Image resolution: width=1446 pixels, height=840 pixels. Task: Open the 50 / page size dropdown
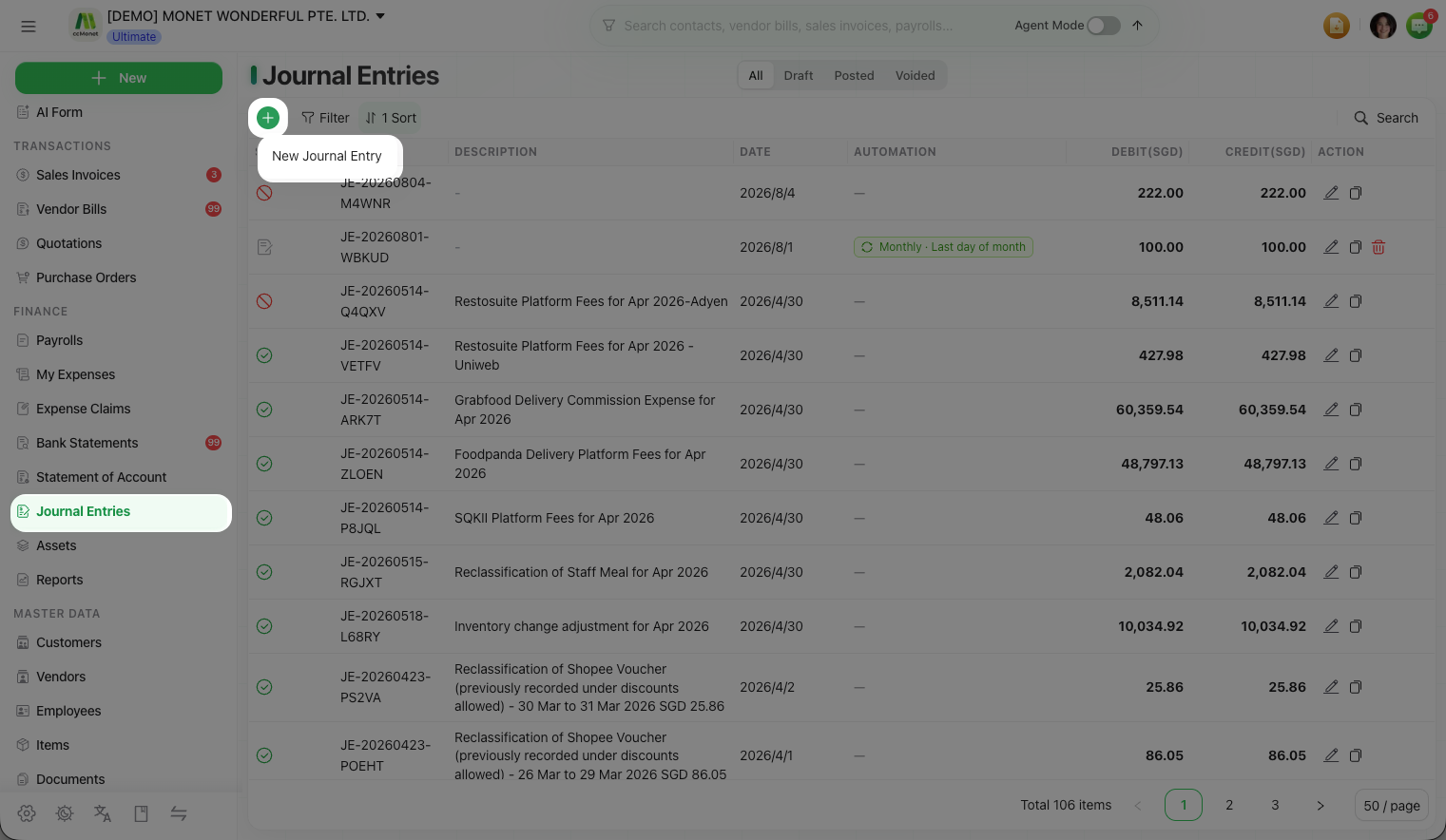[x=1392, y=806]
